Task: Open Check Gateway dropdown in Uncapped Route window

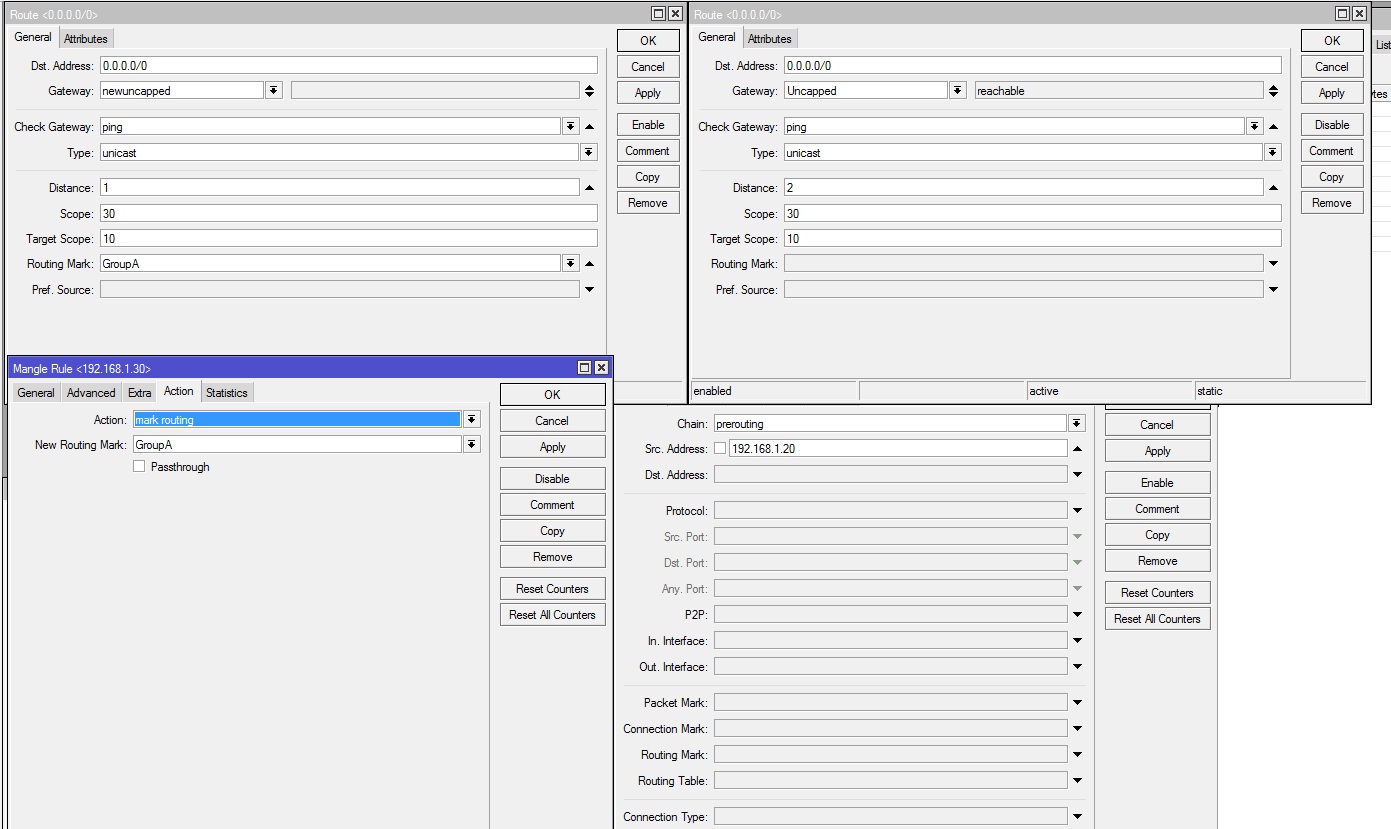Action: coord(1254,127)
